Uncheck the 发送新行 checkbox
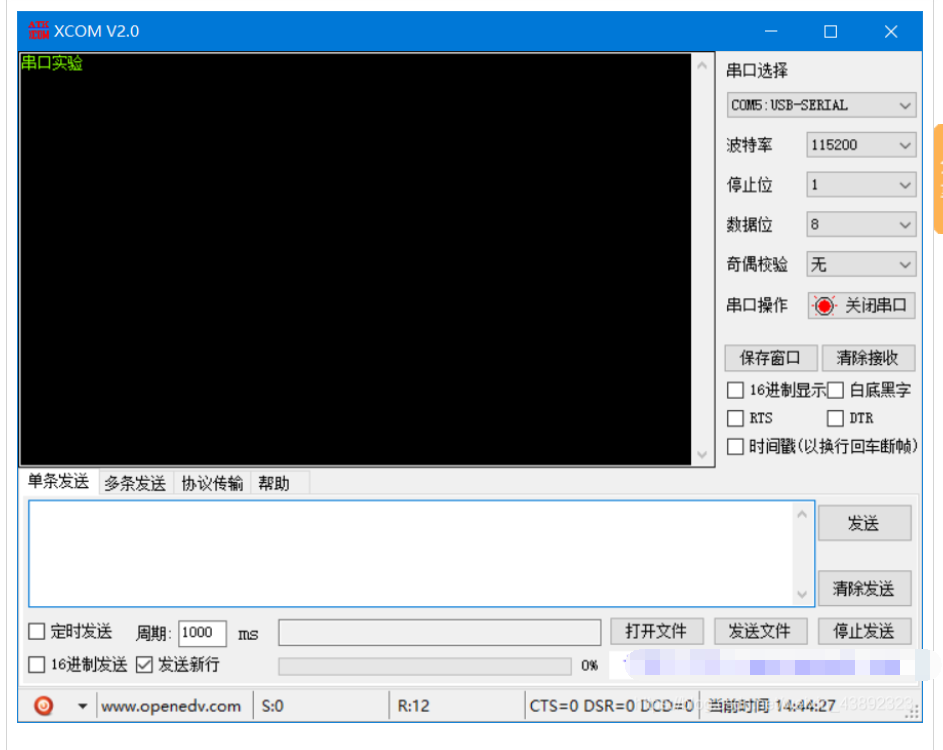The image size is (943, 750). pos(144,665)
